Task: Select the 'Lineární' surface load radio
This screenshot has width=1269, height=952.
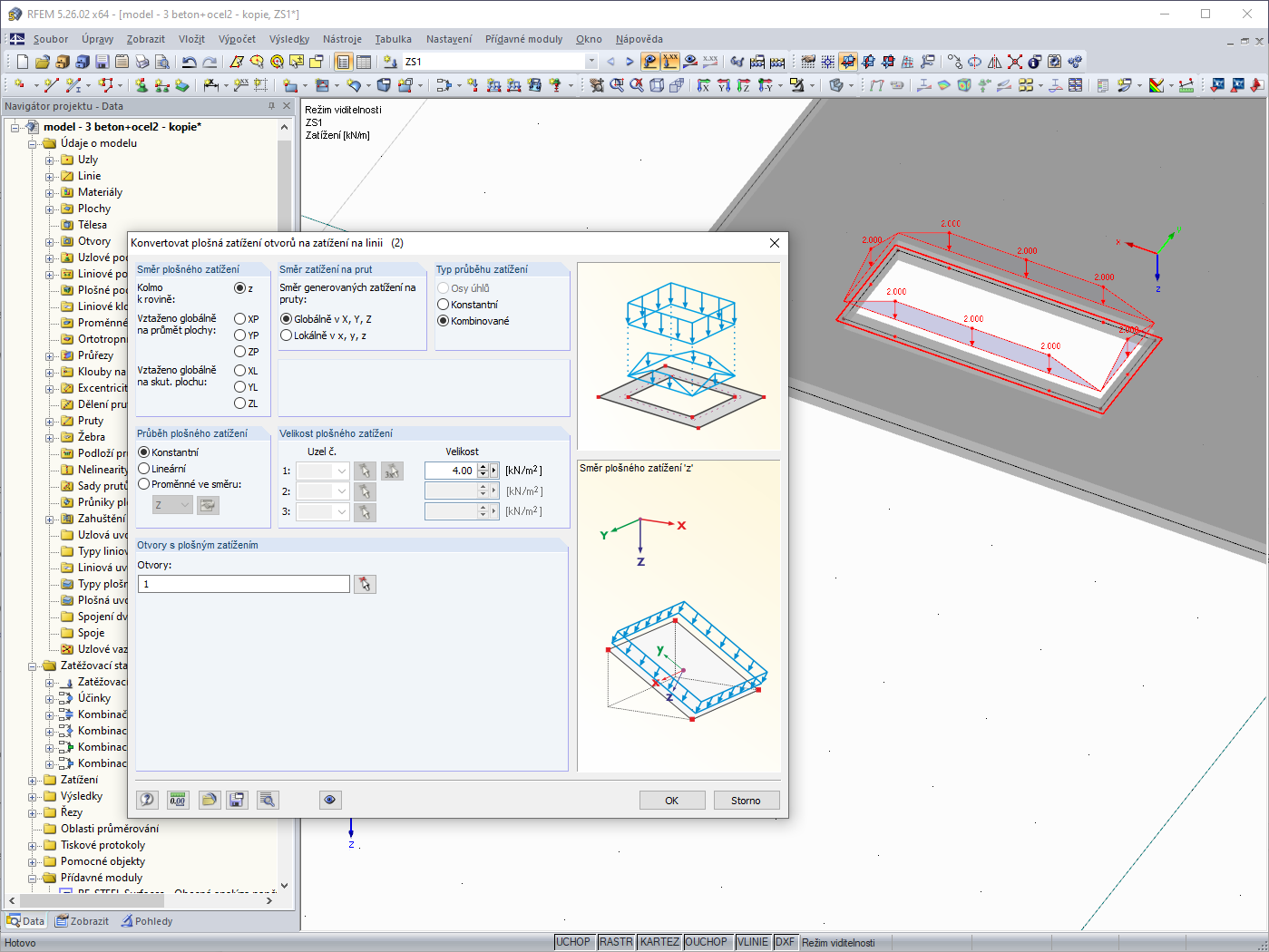Action: 143,469
